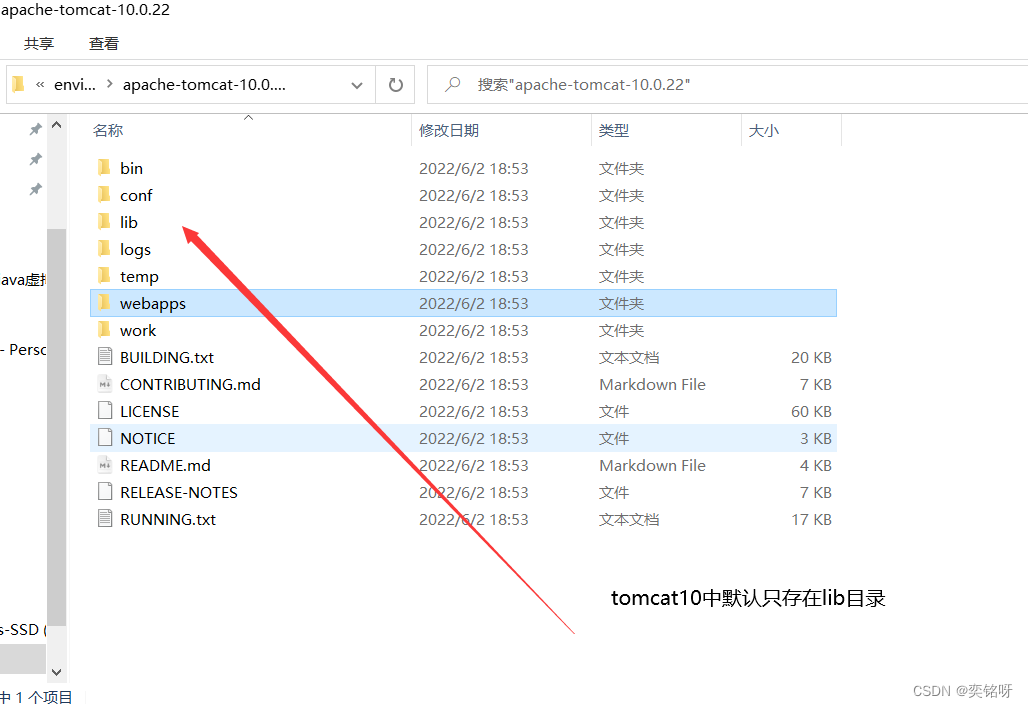Click the modified date of bin folder

[x=473, y=168]
